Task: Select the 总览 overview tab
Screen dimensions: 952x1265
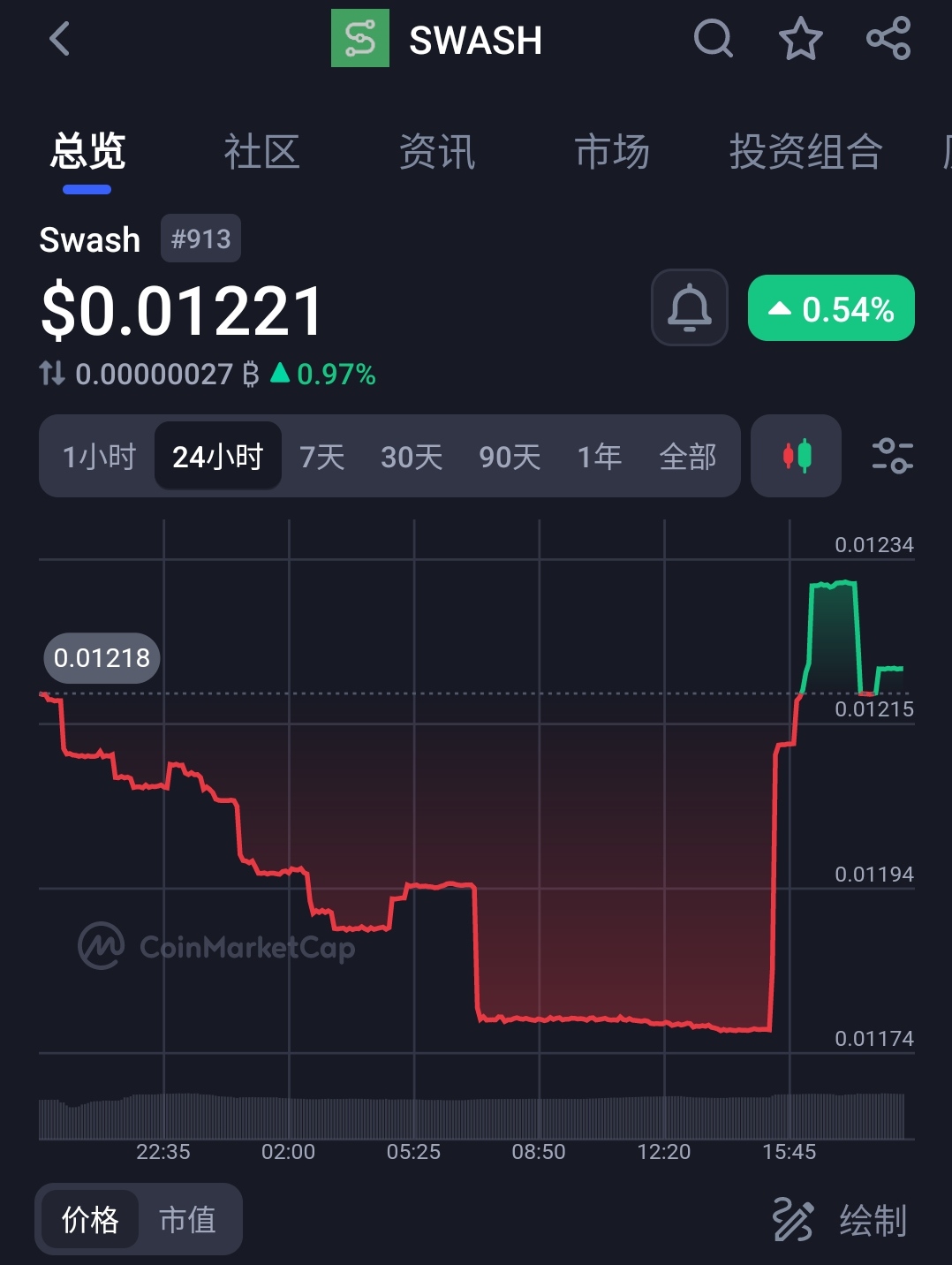Action: [87, 151]
